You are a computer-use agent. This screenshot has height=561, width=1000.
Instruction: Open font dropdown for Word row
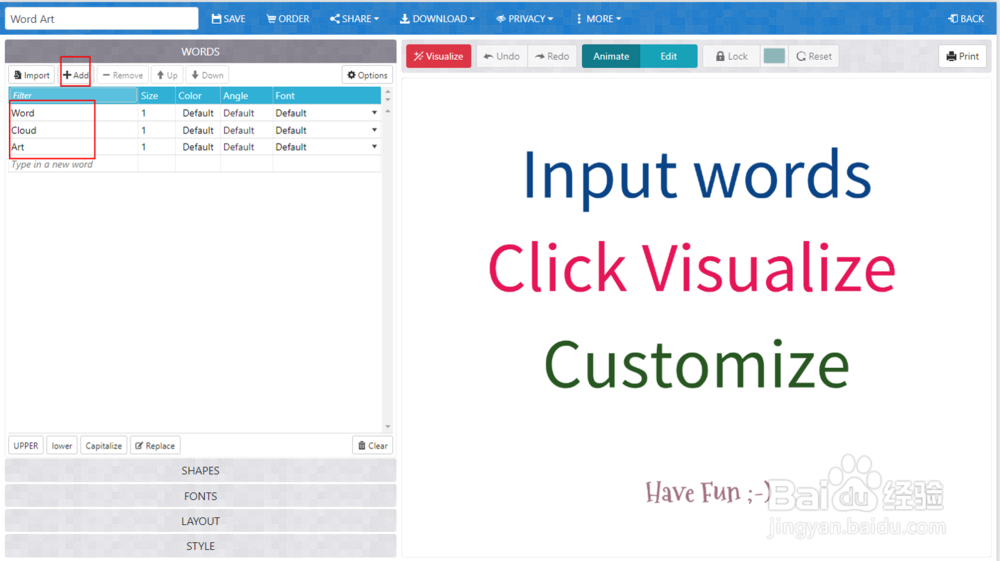click(x=374, y=113)
